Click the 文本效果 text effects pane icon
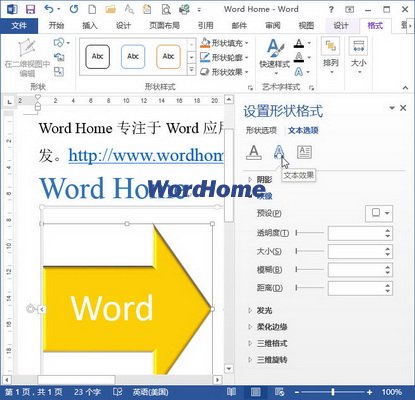 tap(279, 152)
